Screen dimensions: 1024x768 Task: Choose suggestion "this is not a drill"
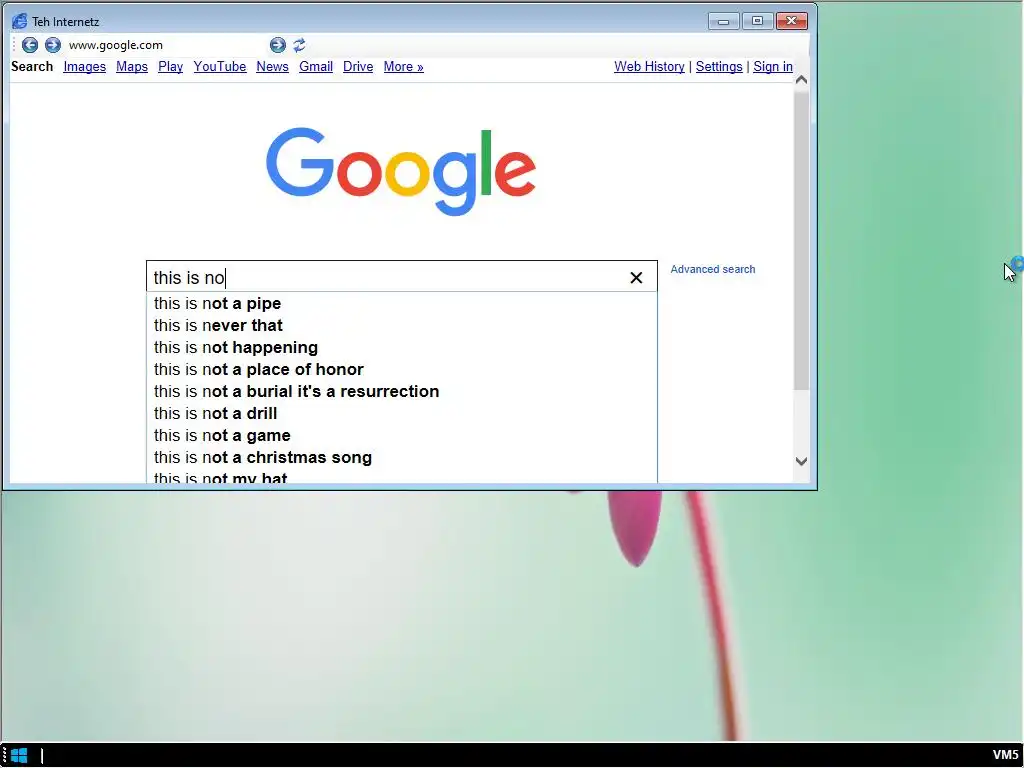click(402, 413)
